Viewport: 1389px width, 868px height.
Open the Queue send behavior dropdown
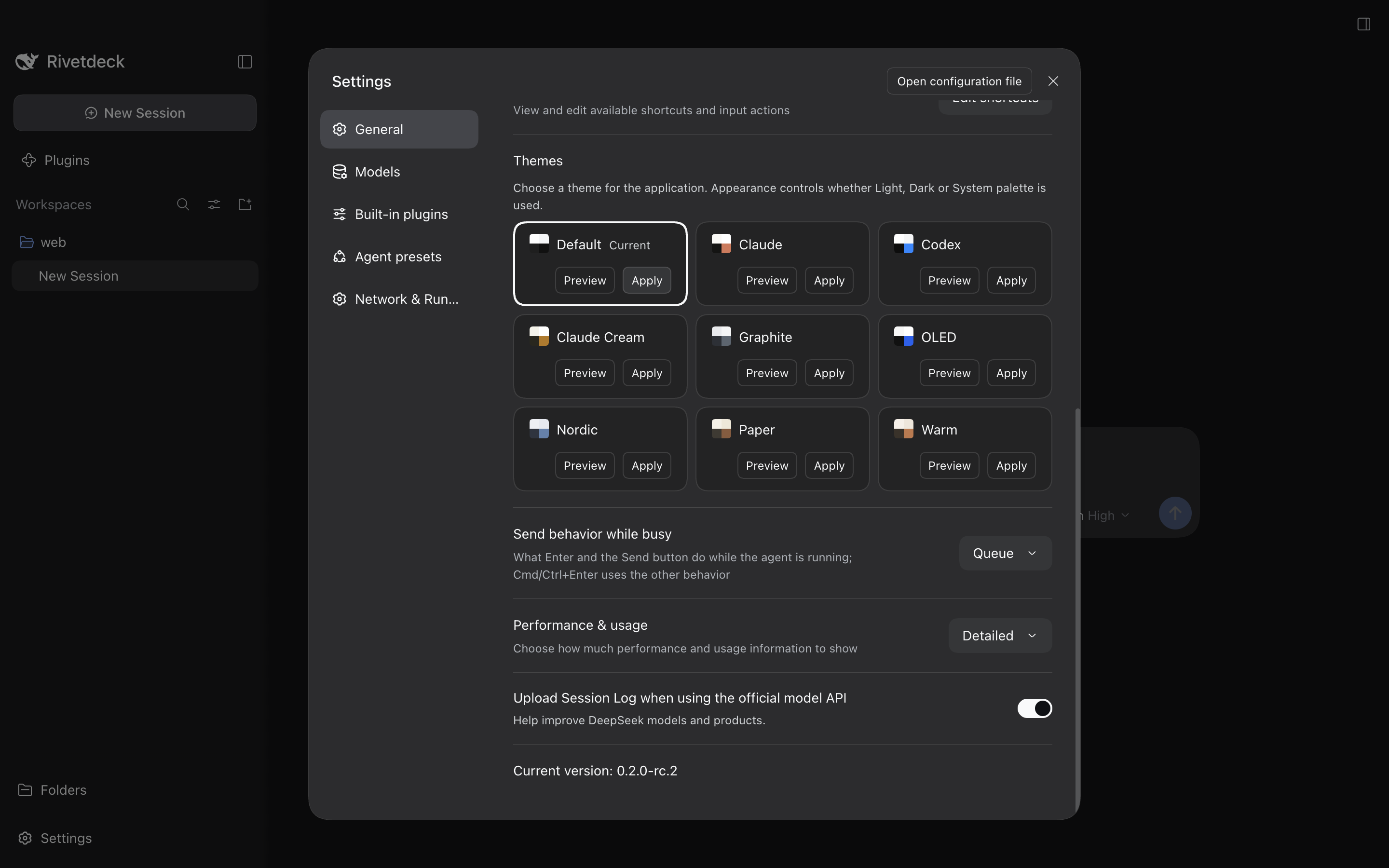pos(1005,554)
